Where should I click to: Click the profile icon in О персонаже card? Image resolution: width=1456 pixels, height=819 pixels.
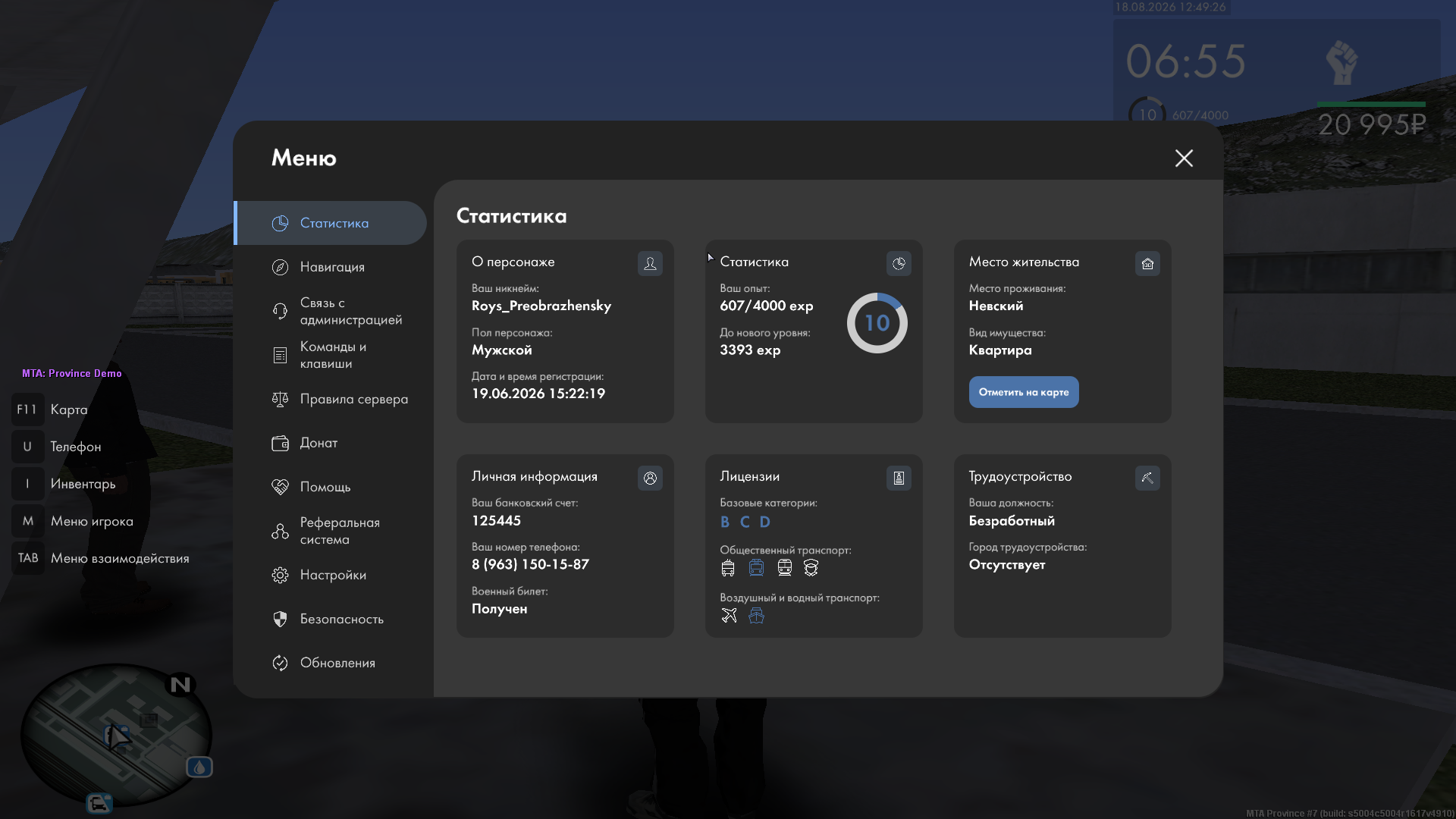click(650, 263)
